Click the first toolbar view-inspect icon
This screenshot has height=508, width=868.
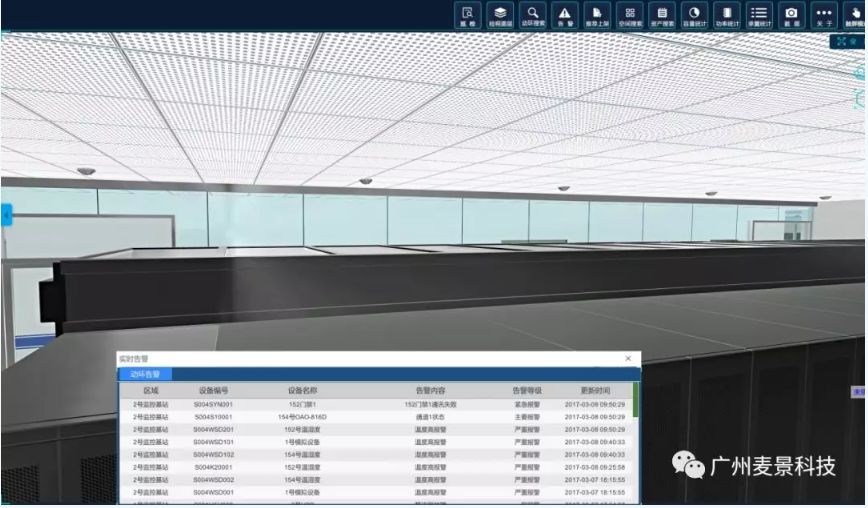click(468, 15)
